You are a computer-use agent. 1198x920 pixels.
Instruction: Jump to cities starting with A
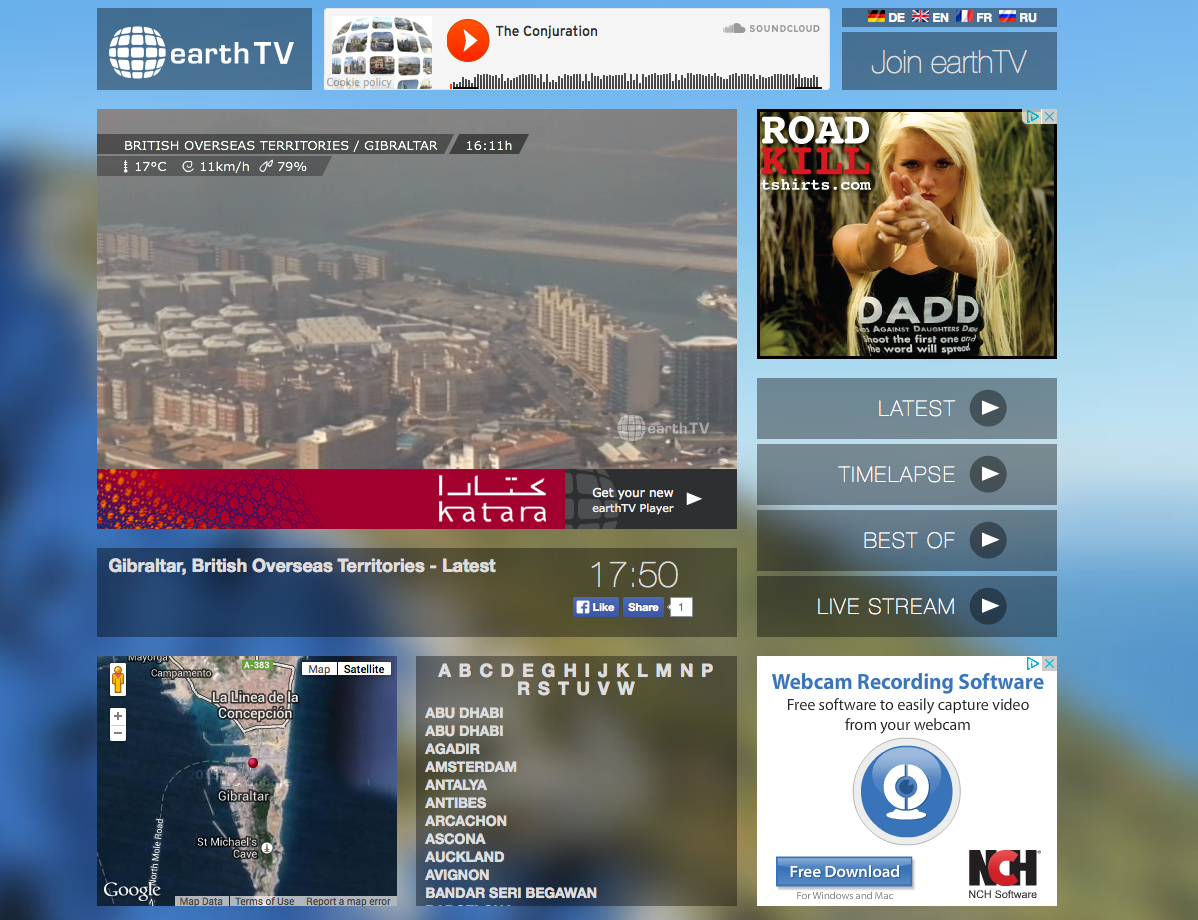444,670
